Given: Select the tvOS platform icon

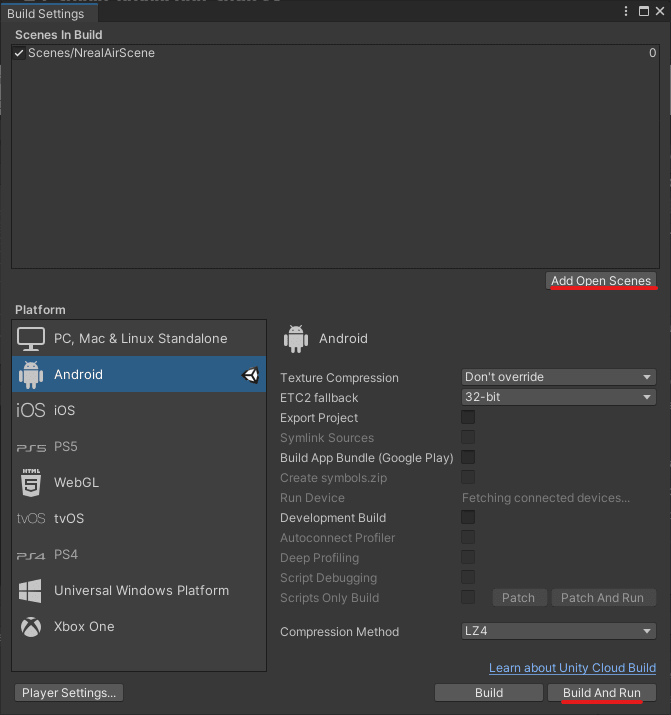Looking at the screenshot, I should pyautogui.click(x=31, y=518).
